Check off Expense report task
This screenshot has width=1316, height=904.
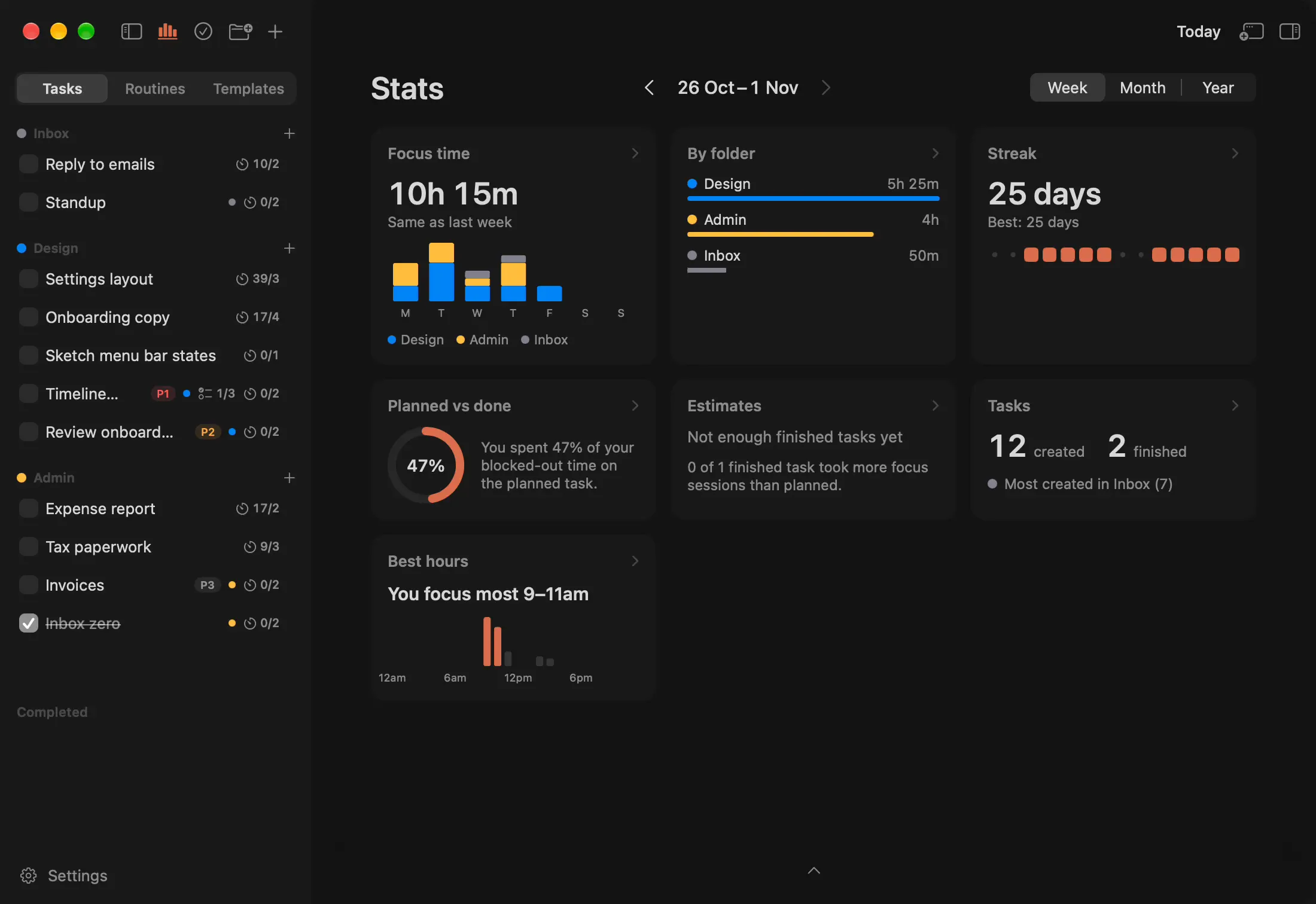[29, 508]
